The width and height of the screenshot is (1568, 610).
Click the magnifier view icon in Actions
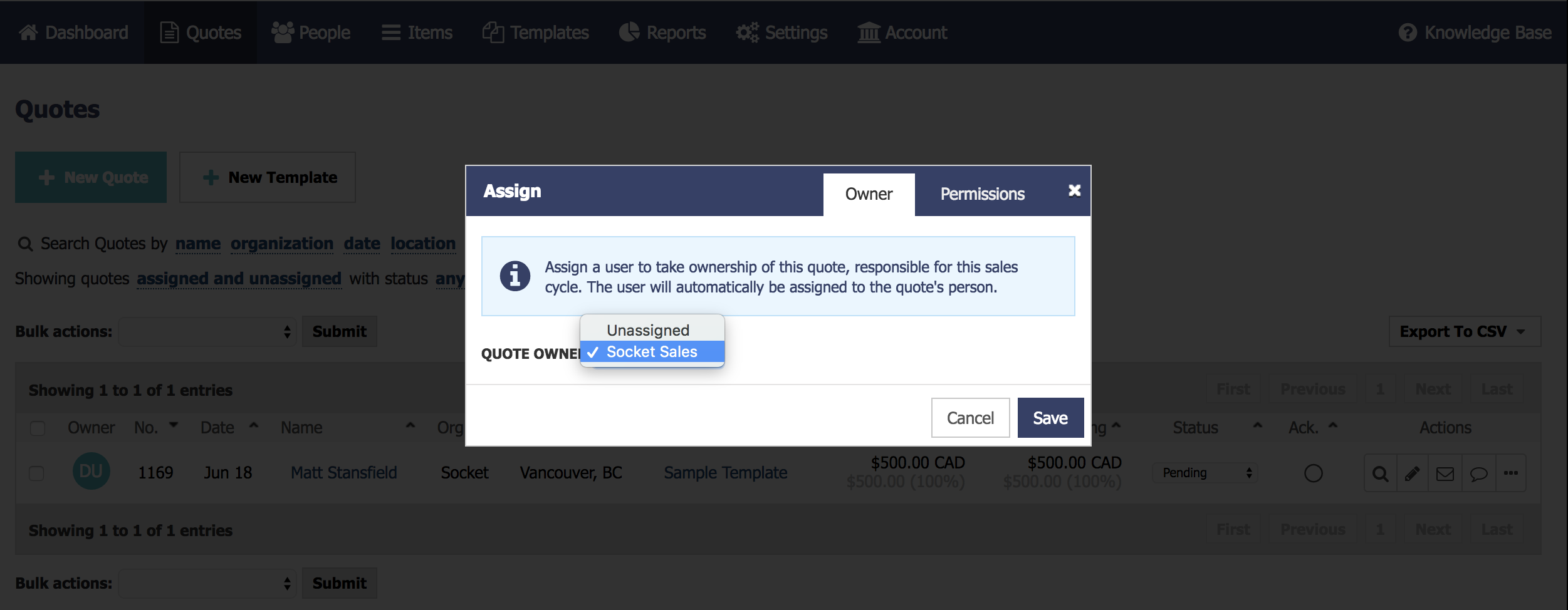(x=1380, y=473)
